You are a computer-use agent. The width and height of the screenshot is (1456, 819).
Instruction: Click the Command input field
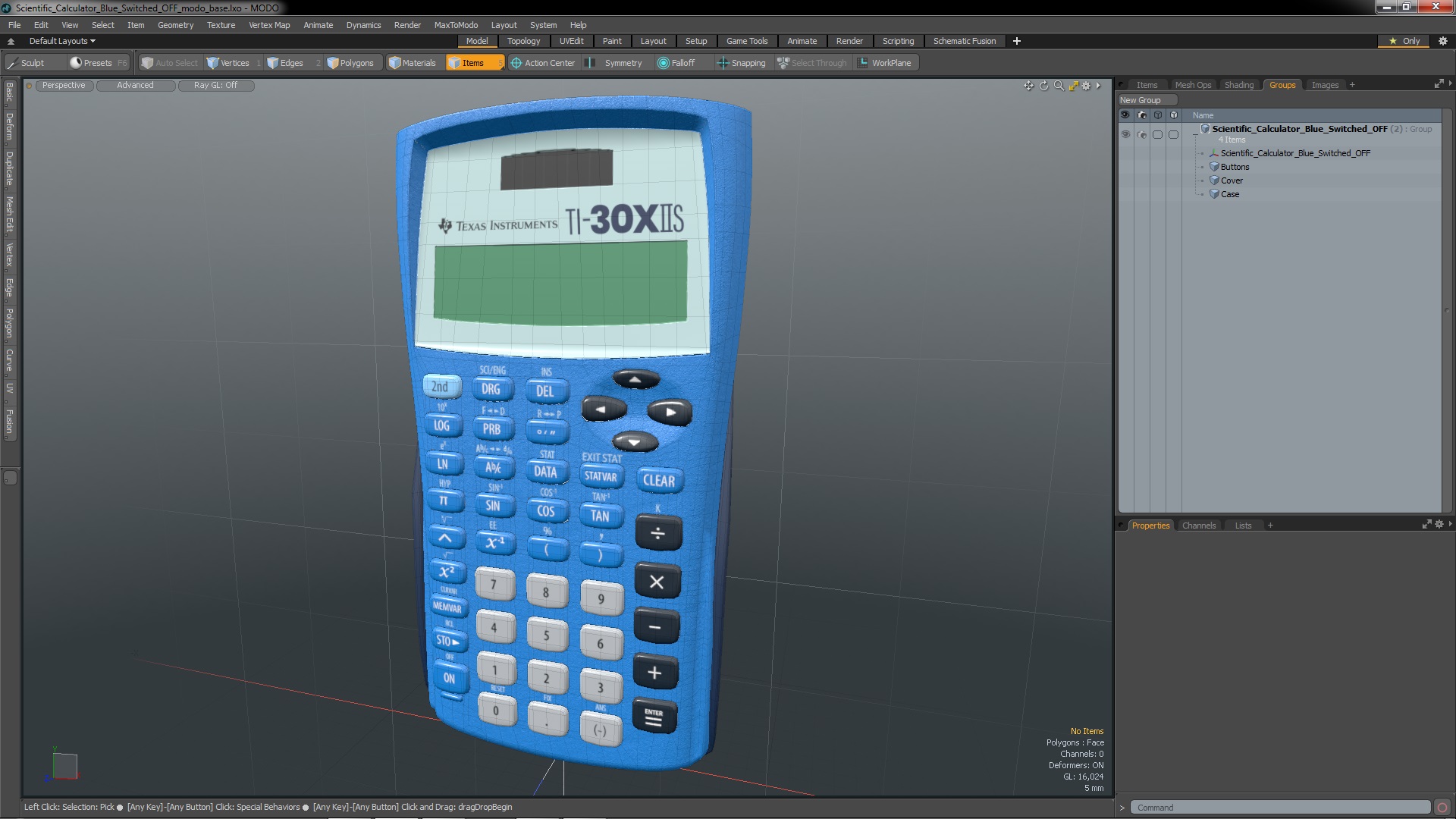[1279, 808]
